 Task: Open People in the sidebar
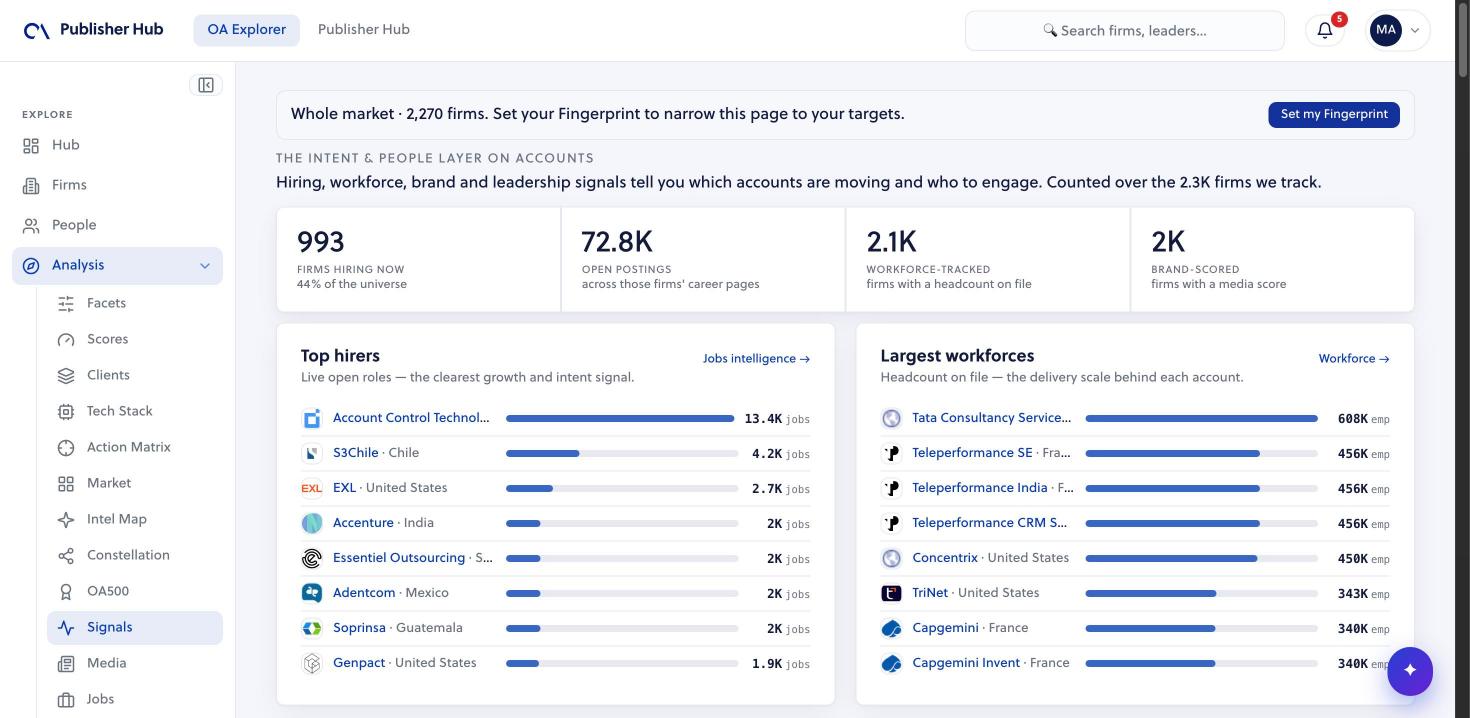pos(117,225)
